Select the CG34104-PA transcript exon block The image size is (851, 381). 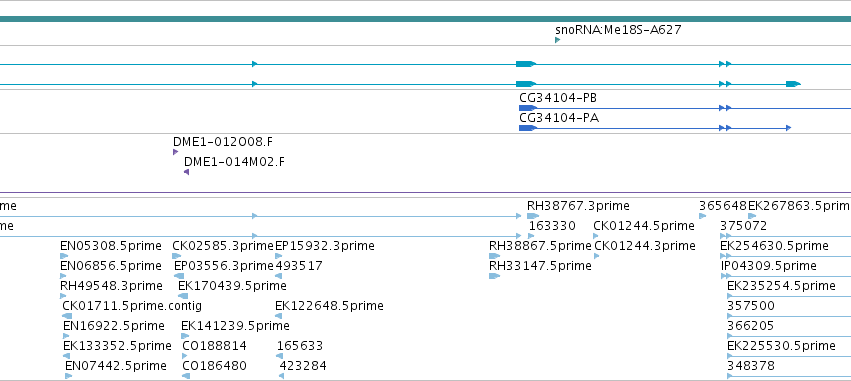point(528,128)
